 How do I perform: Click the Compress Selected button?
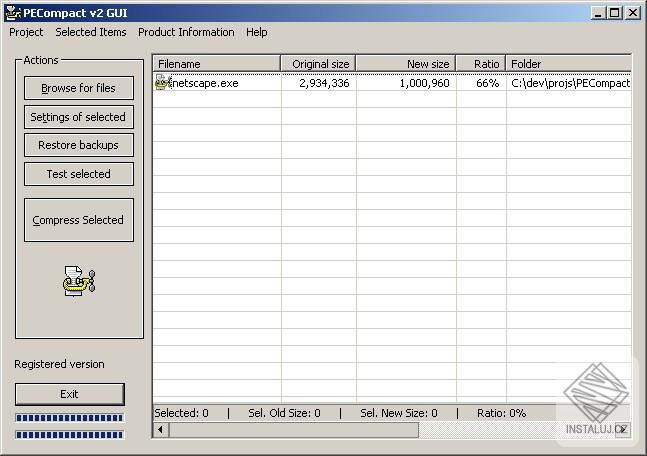(79, 220)
